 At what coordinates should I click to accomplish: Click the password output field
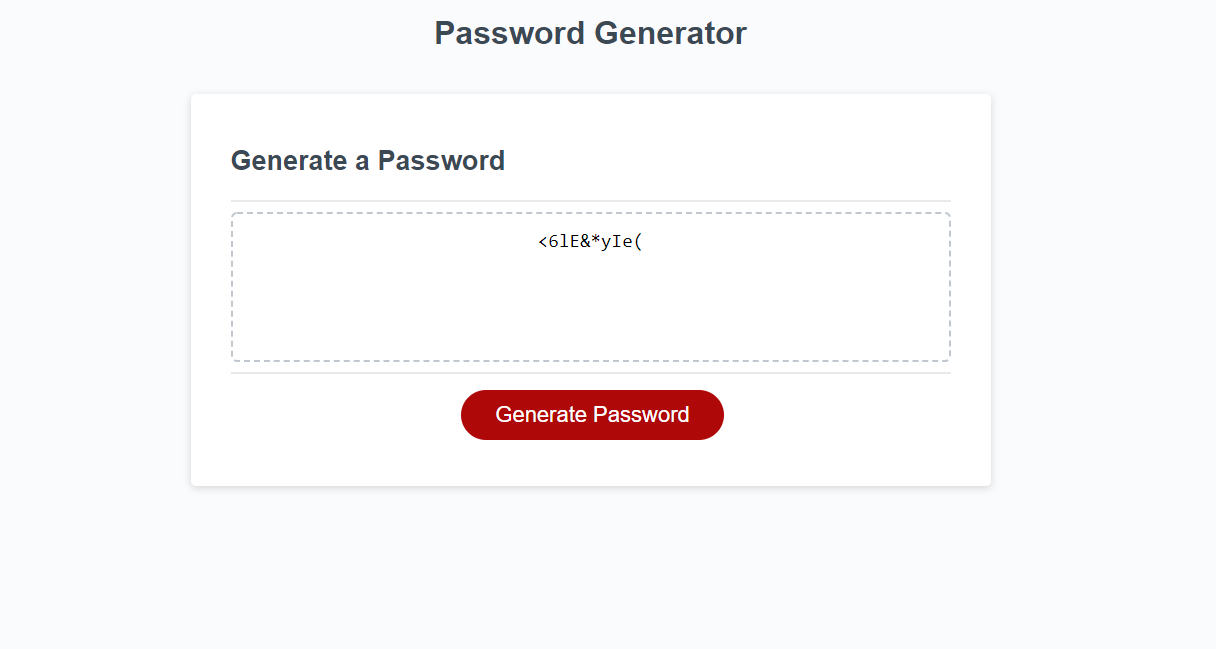[x=590, y=286]
